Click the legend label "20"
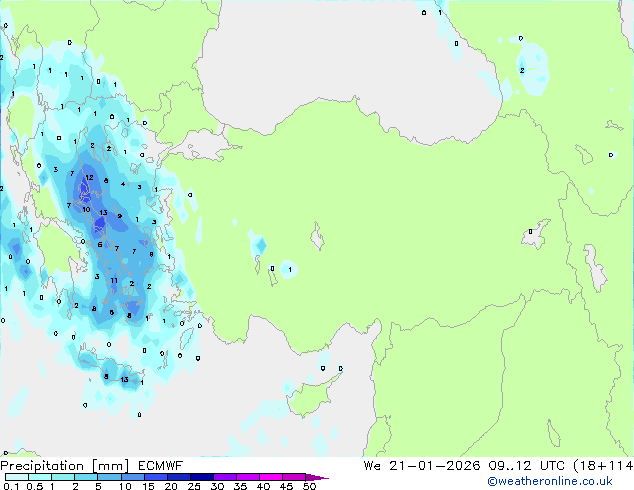 (171, 486)
